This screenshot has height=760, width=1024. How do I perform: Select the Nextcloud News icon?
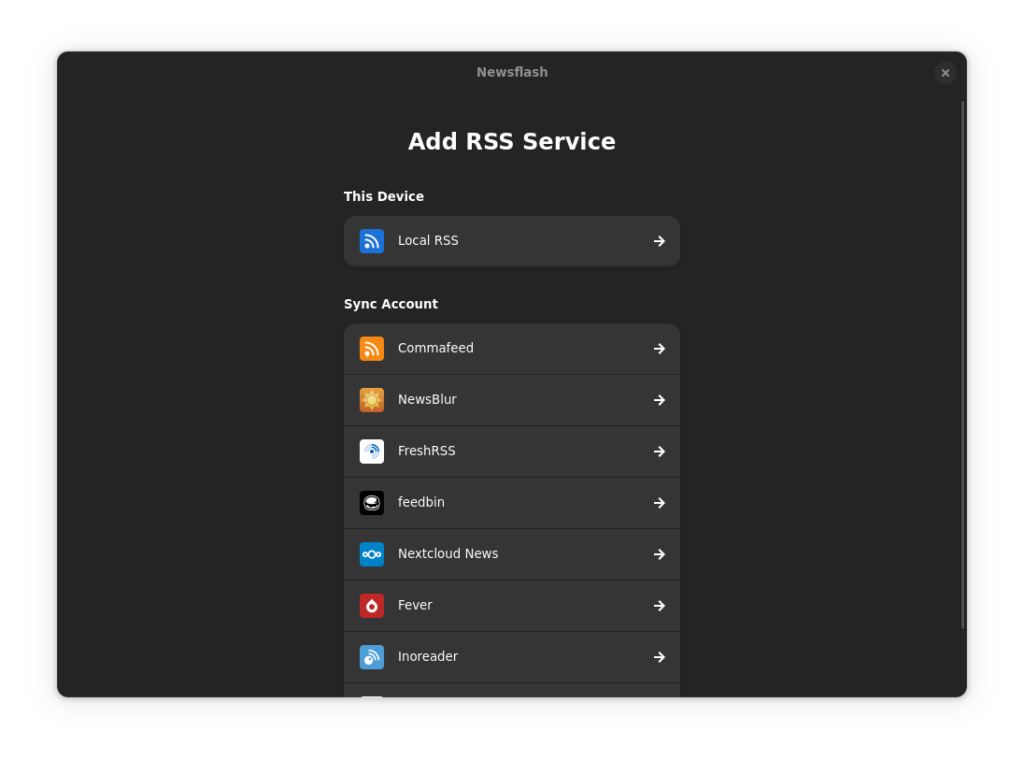pyautogui.click(x=371, y=554)
